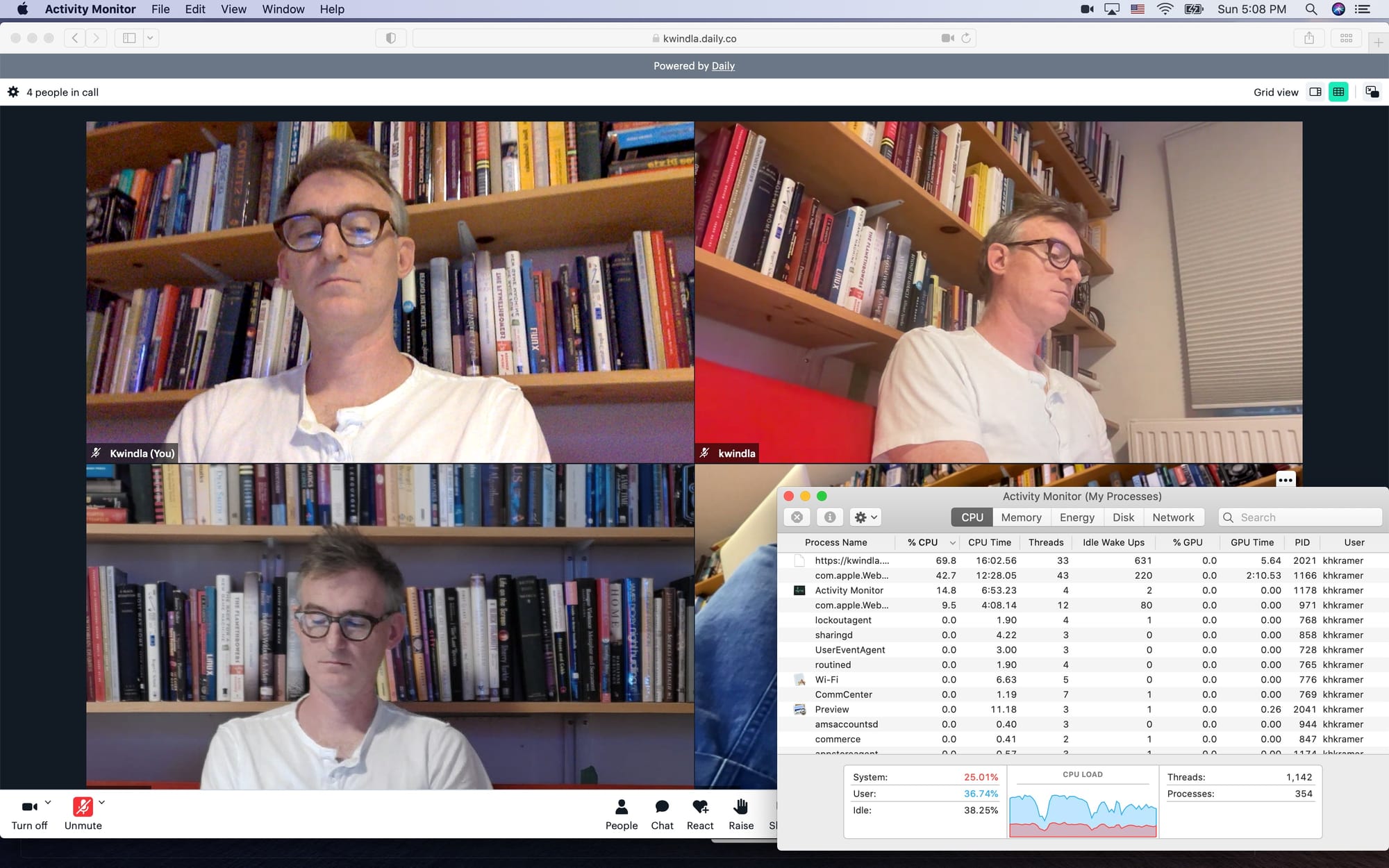The image size is (1389, 868).
Task: Turn off the camera
Action: tap(29, 814)
